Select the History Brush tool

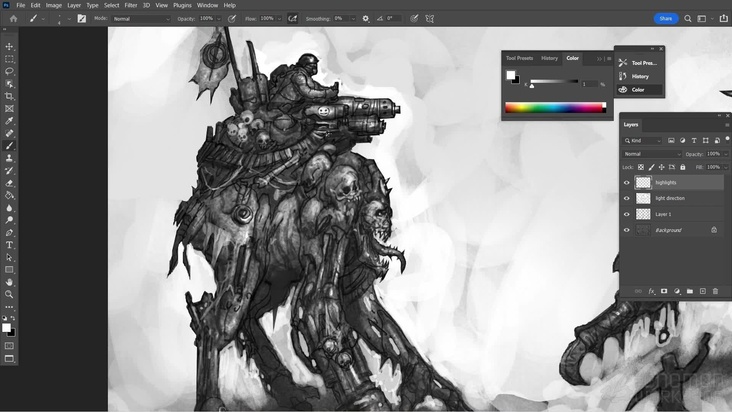9,171
